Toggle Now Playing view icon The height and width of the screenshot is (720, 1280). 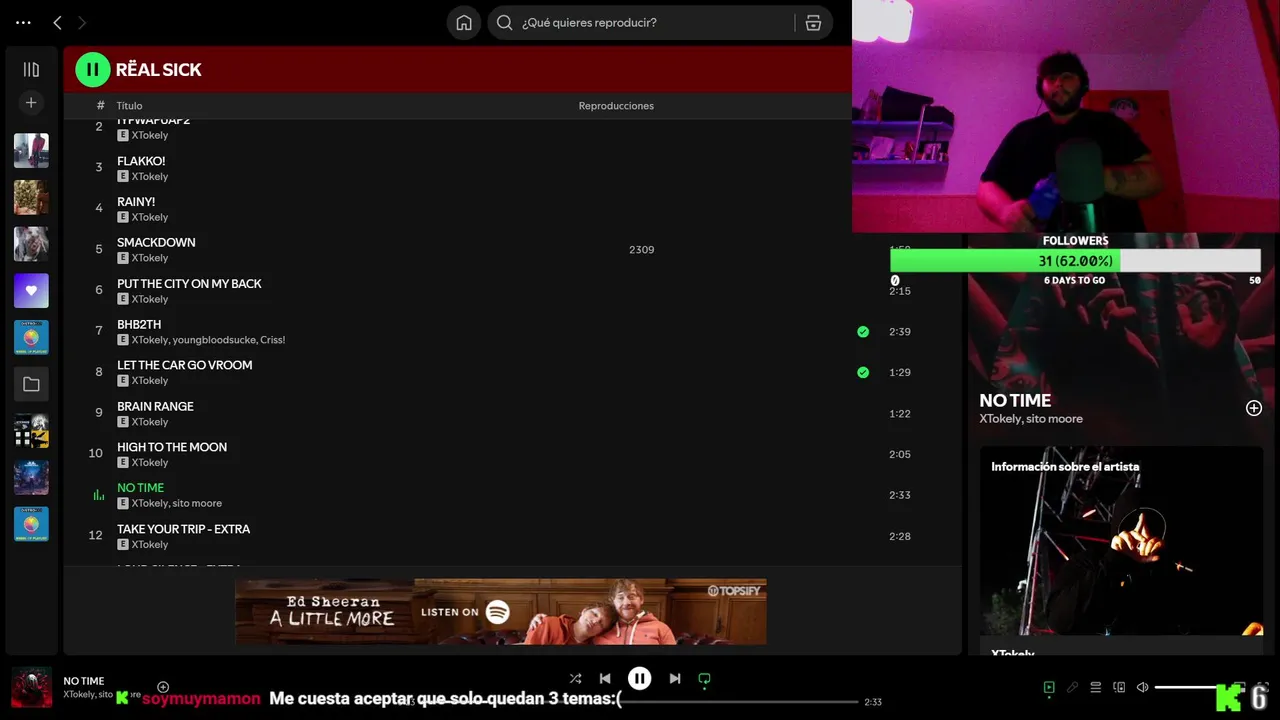click(1049, 688)
